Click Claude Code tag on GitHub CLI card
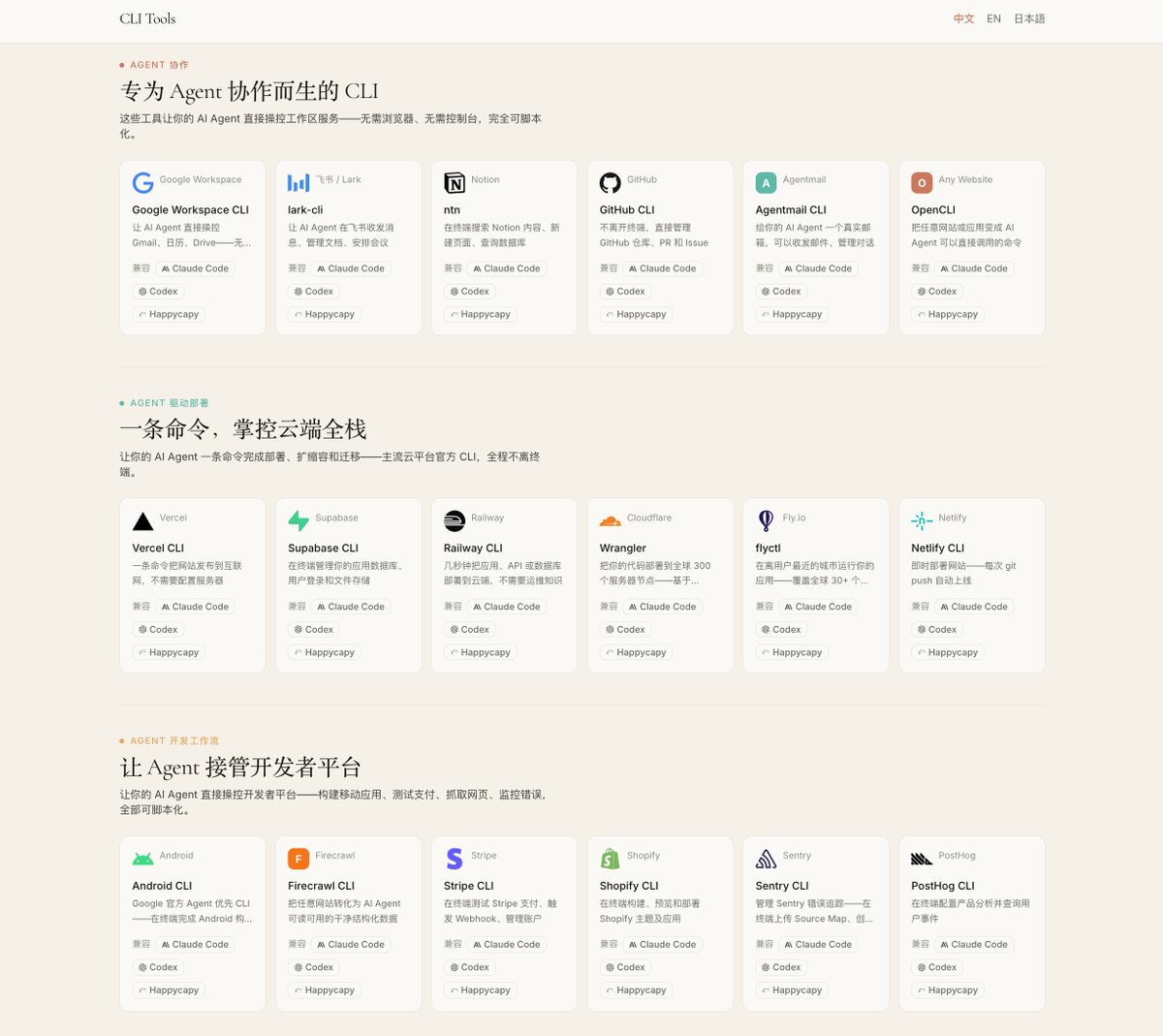 663,268
